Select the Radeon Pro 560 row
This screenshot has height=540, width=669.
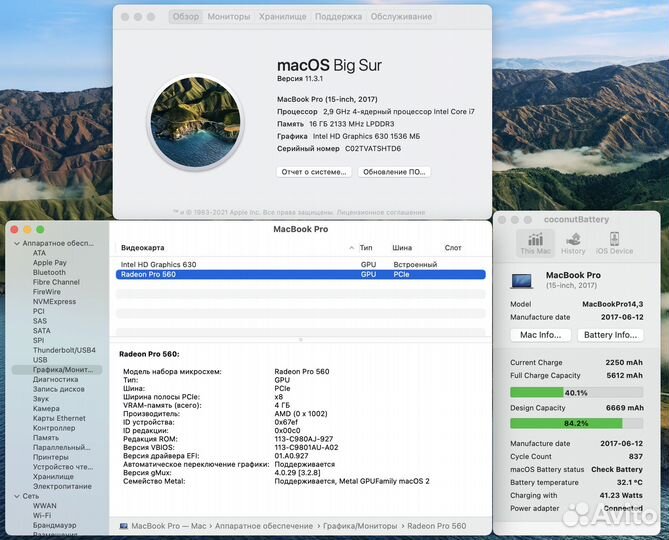pos(300,274)
